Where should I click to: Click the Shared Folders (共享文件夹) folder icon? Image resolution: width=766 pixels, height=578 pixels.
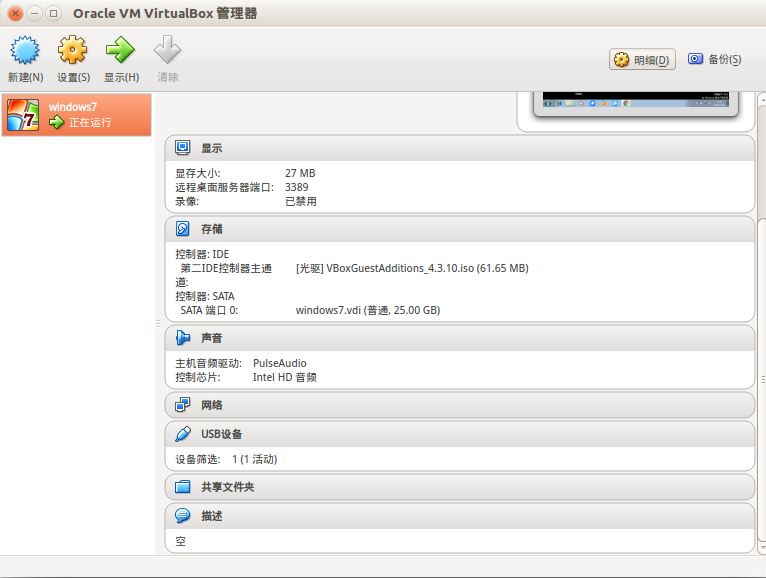click(x=183, y=487)
